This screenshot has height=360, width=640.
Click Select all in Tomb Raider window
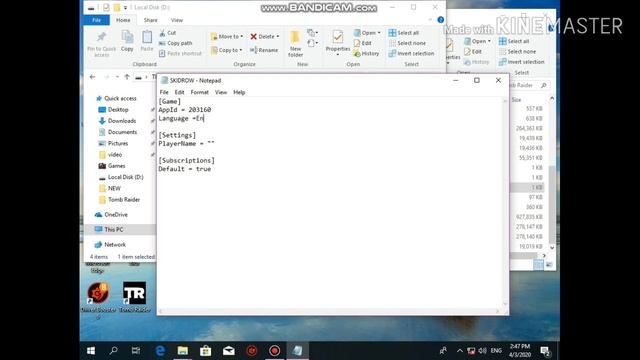[514, 41]
